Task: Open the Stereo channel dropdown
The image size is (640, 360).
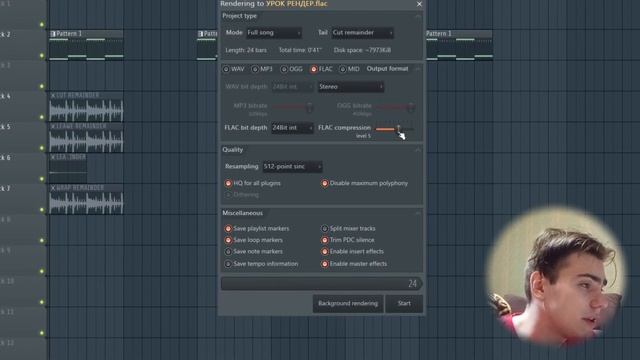Action: pos(351,87)
